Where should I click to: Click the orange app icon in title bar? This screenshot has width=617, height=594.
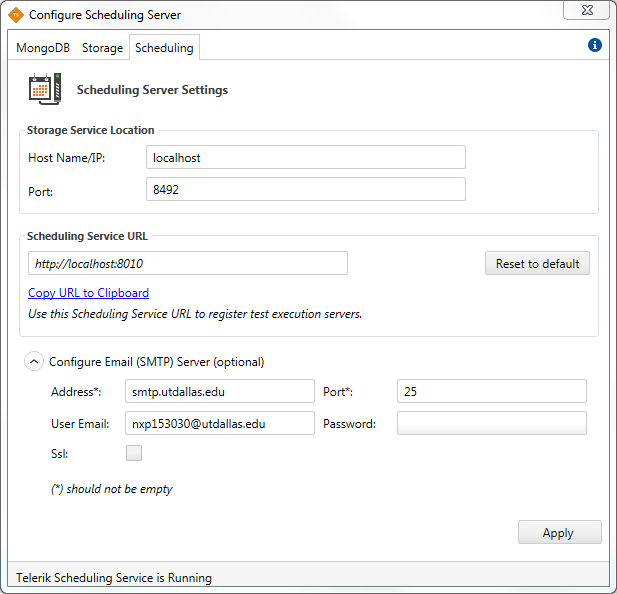15,15
